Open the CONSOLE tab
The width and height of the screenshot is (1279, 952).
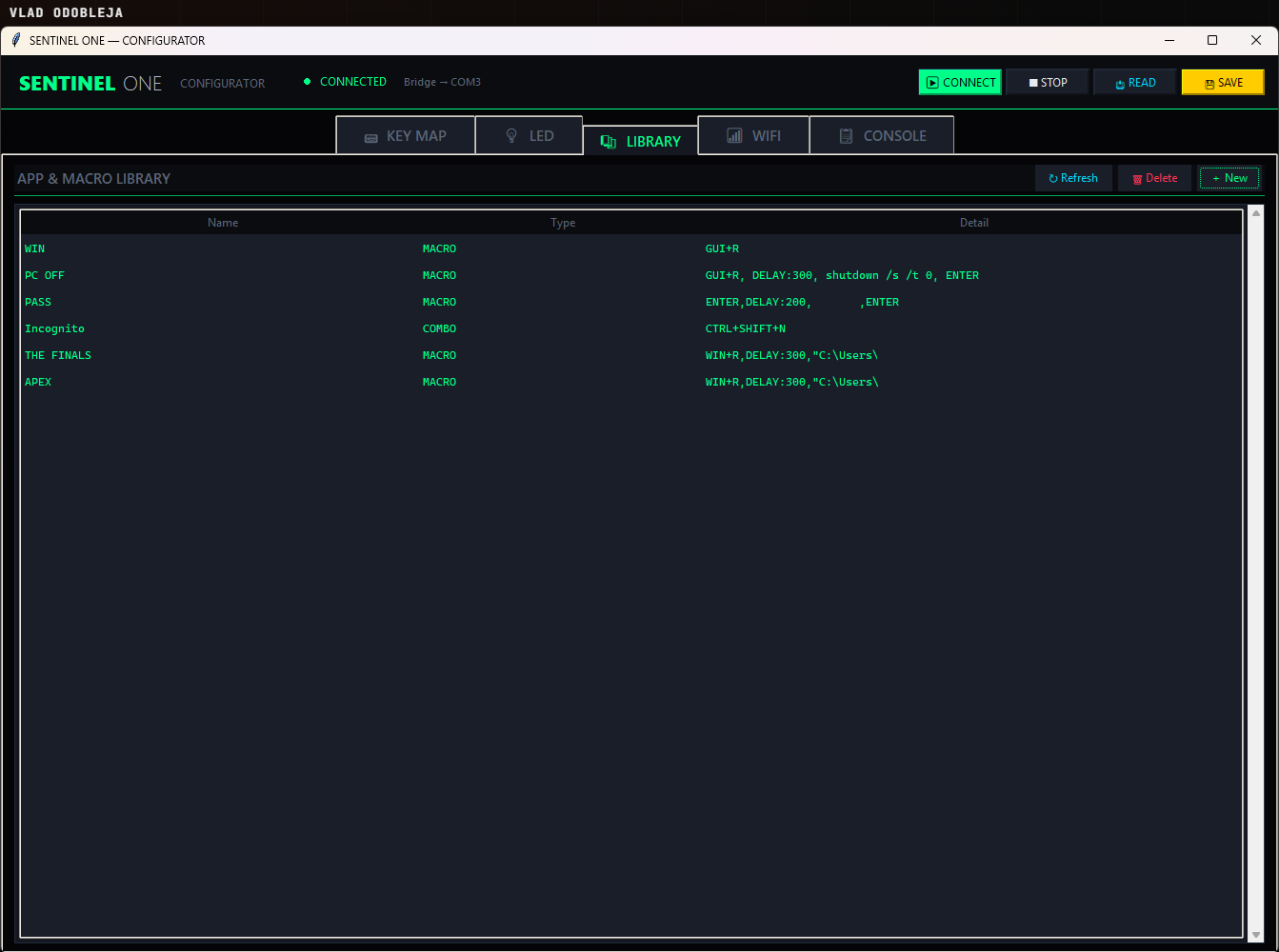click(882, 135)
